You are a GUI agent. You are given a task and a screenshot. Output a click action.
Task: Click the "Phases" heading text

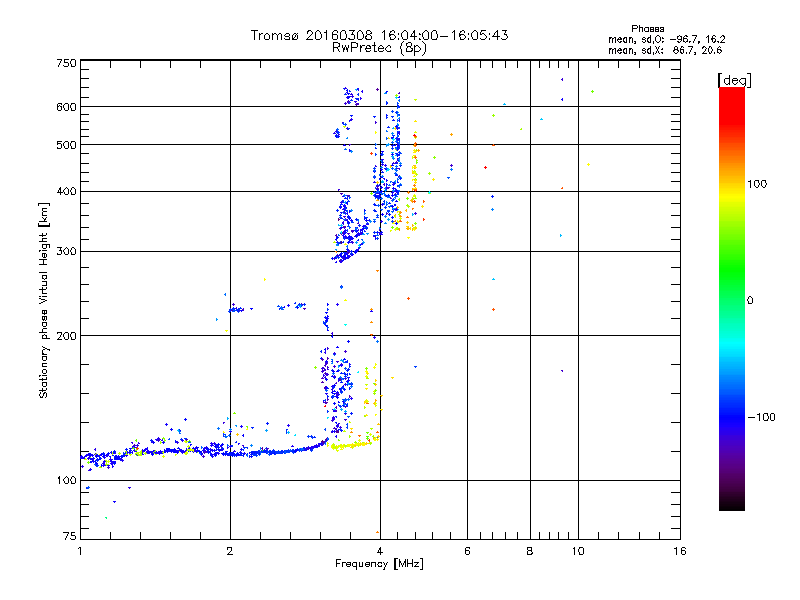647,29
